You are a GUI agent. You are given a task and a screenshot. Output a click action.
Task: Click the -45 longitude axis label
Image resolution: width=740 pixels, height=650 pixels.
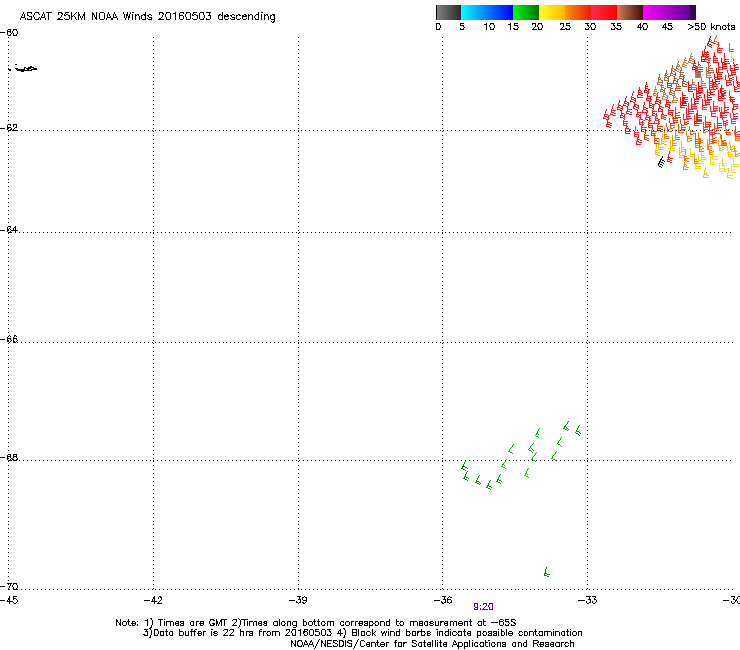tap(9, 600)
